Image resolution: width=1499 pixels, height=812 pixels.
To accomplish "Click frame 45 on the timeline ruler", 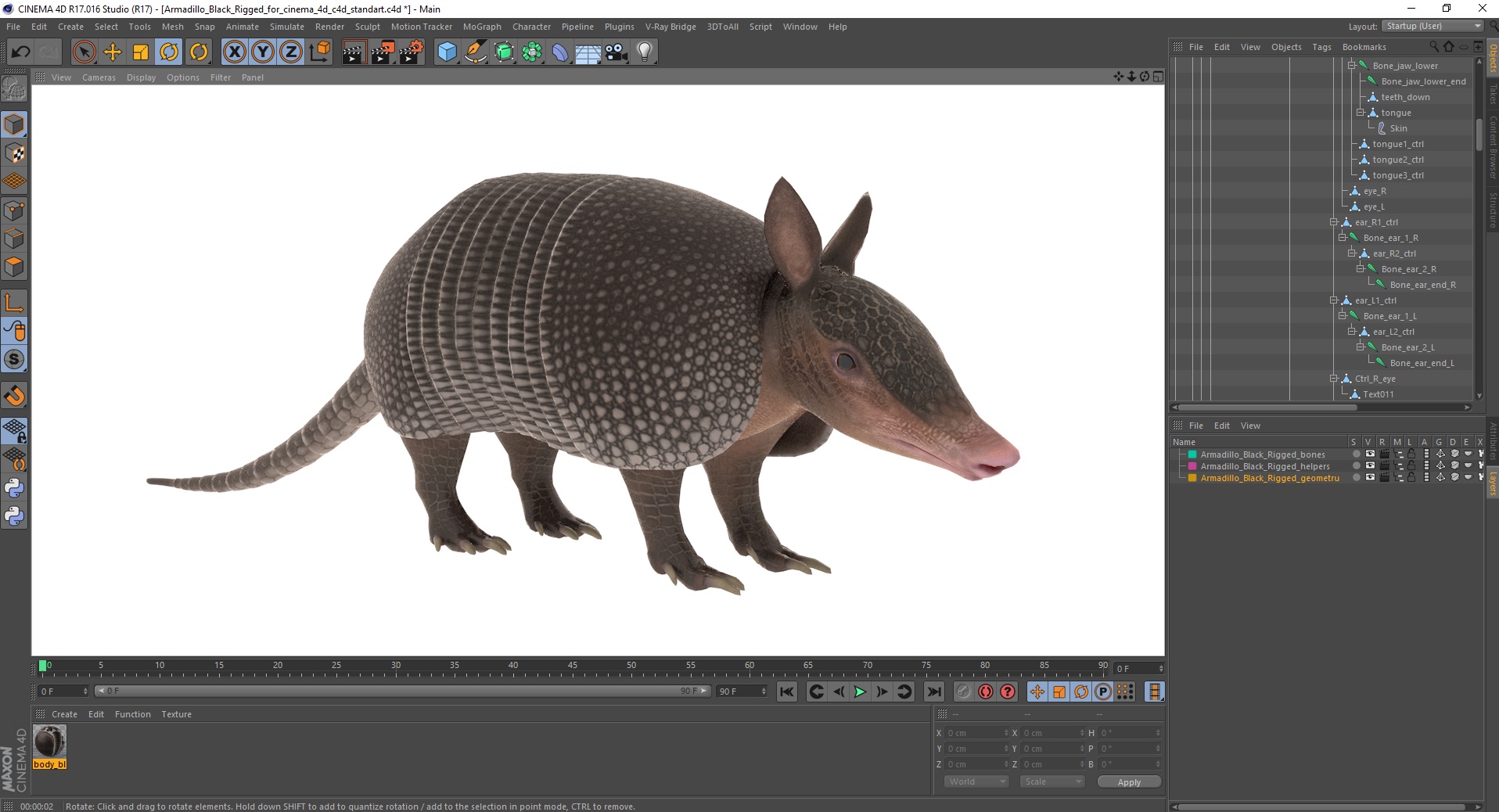I will [573, 666].
